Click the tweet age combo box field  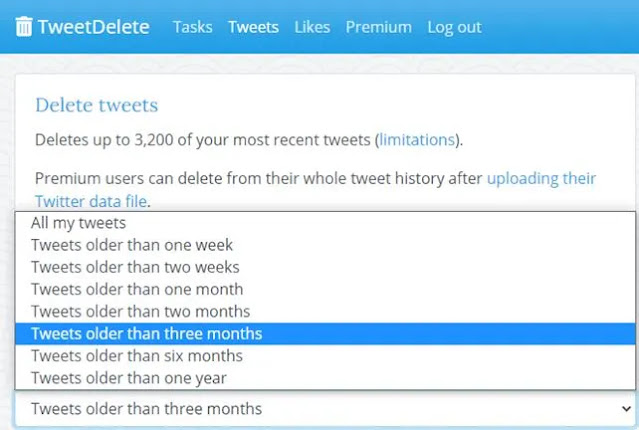click(x=300, y=409)
